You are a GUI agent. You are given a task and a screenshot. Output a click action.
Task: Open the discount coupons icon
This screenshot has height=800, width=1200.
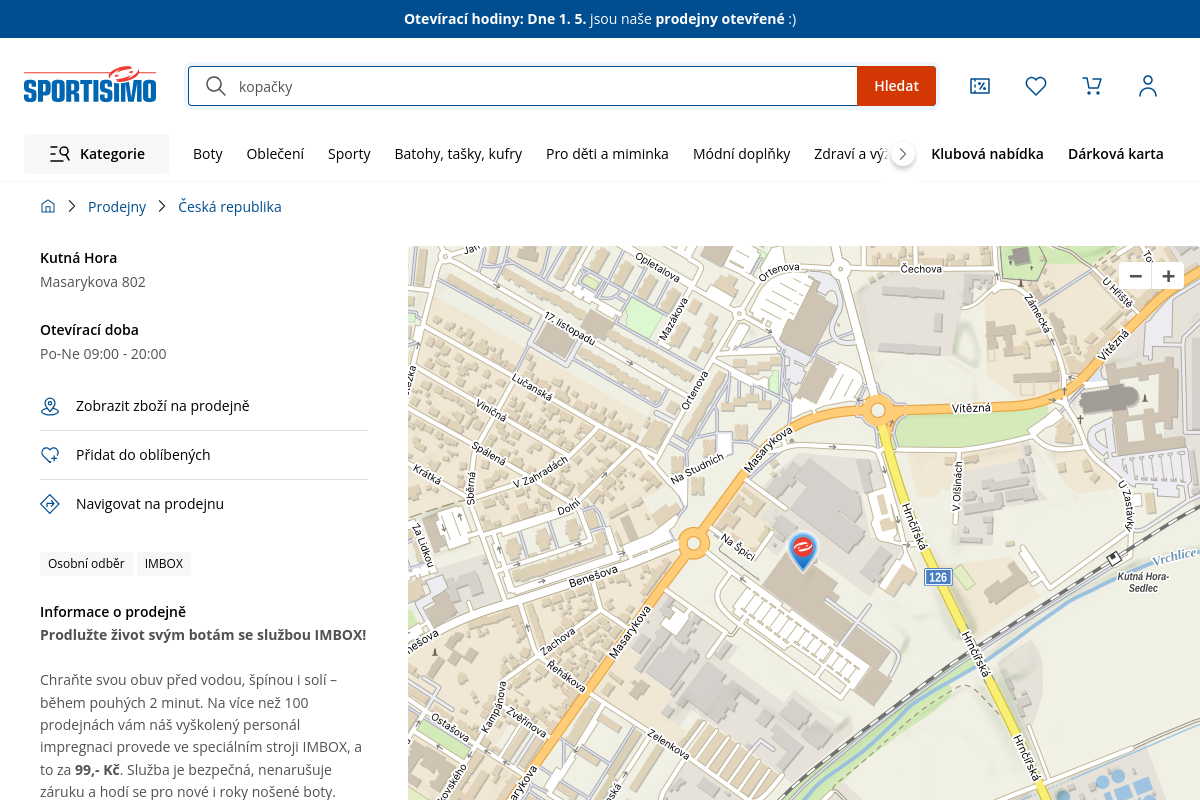[x=980, y=86]
